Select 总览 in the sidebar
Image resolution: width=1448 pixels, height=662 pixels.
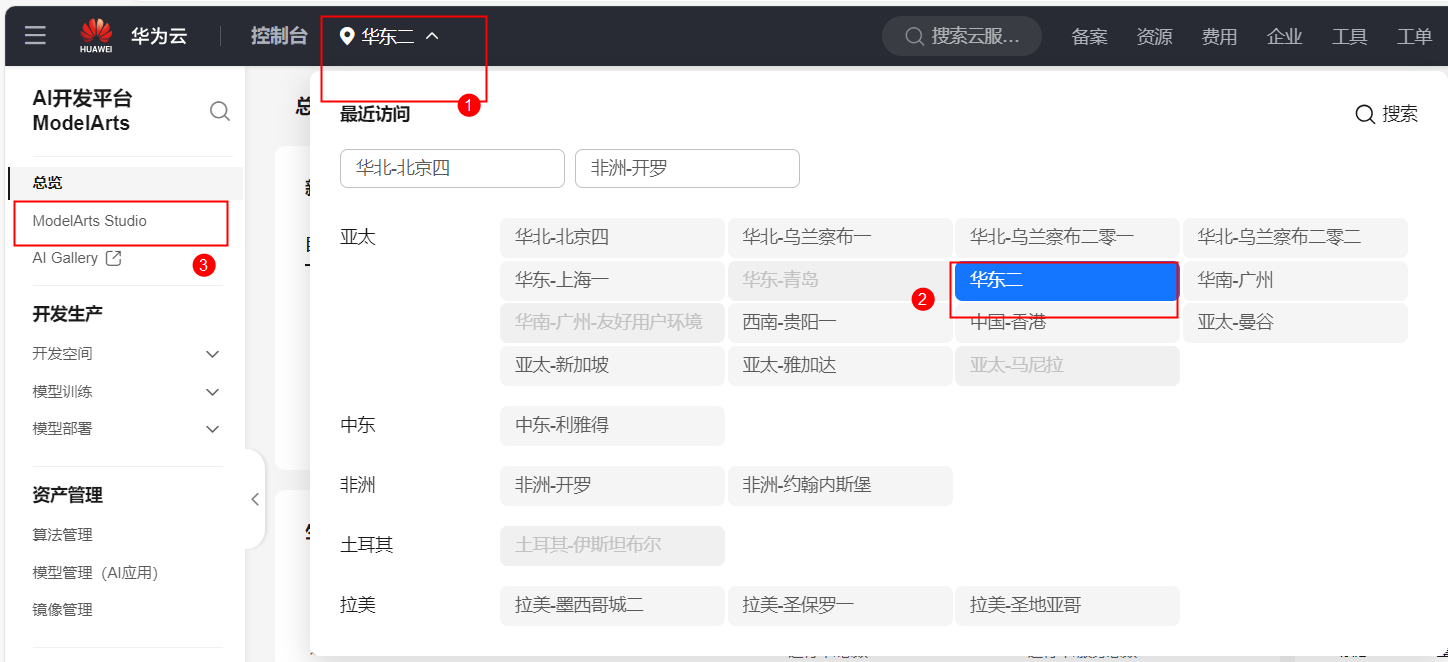126,183
